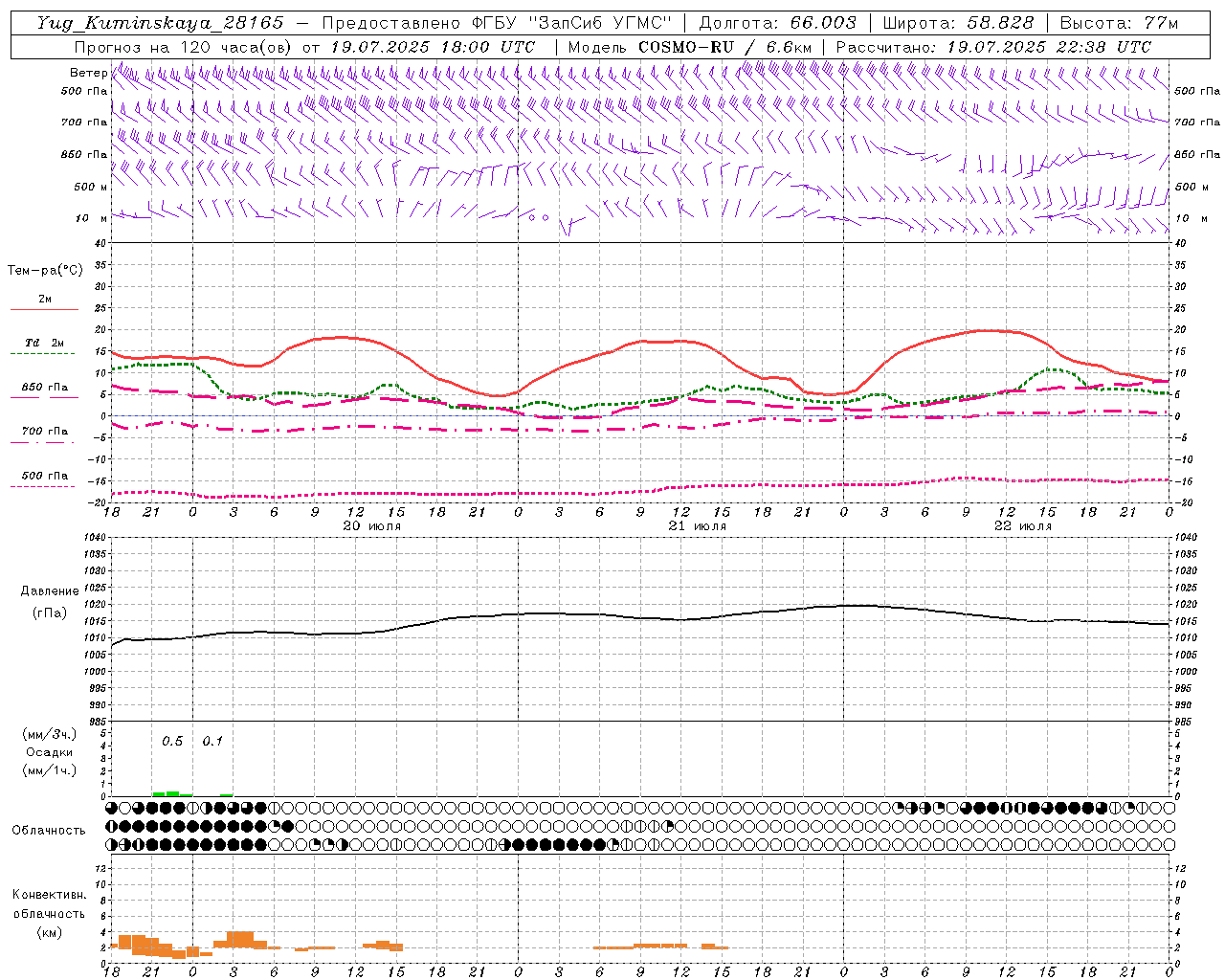Click the date label '22 июля'
Screen dimensions: 1225x980
(x=1022, y=526)
